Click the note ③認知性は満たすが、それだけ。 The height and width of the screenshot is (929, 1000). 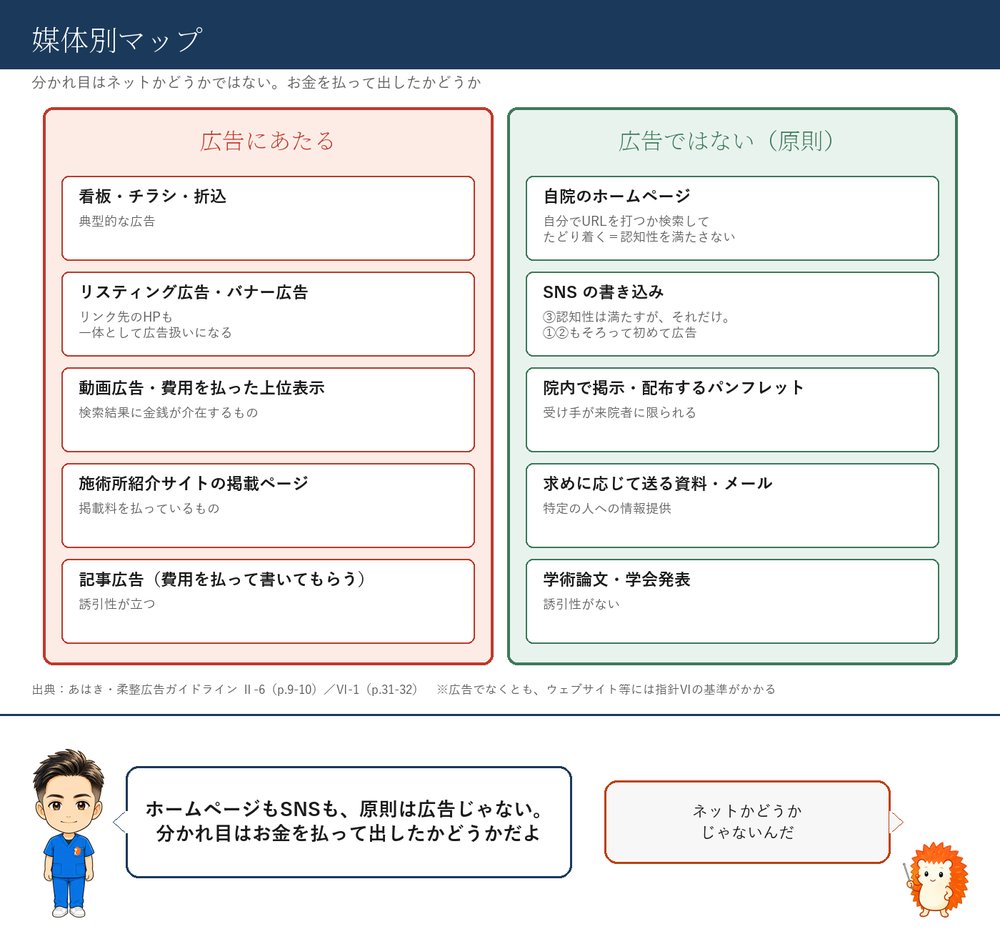point(637,317)
